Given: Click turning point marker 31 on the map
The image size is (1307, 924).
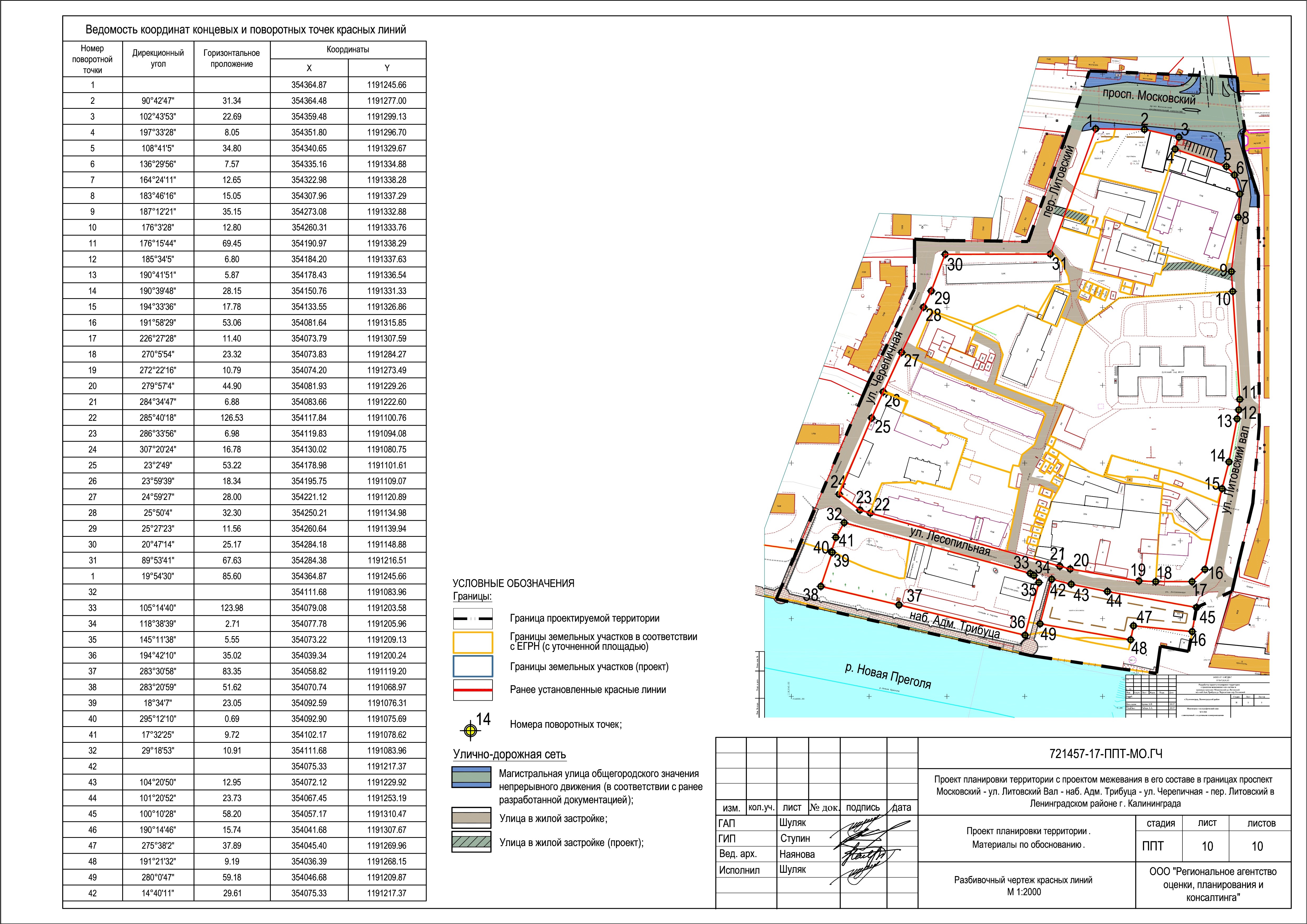Looking at the screenshot, I should (1051, 254).
